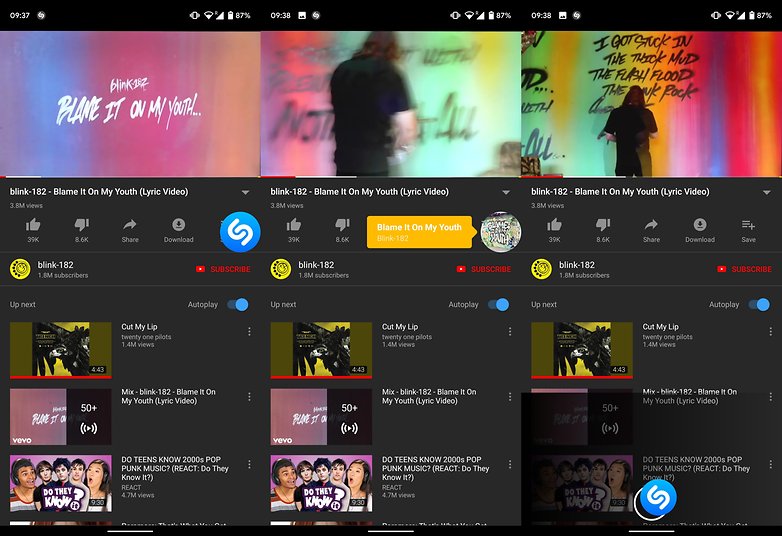The width and height of the screenshot is (782, 536).
Task: Tap SUBSCRIBE button in left screen
Action: tap(223, 269)
